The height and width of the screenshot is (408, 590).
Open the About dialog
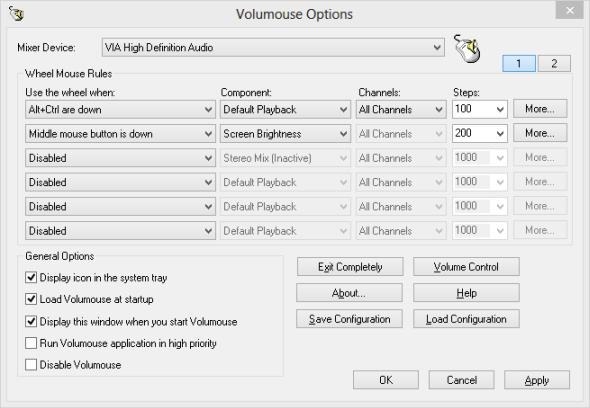[349, 293]
